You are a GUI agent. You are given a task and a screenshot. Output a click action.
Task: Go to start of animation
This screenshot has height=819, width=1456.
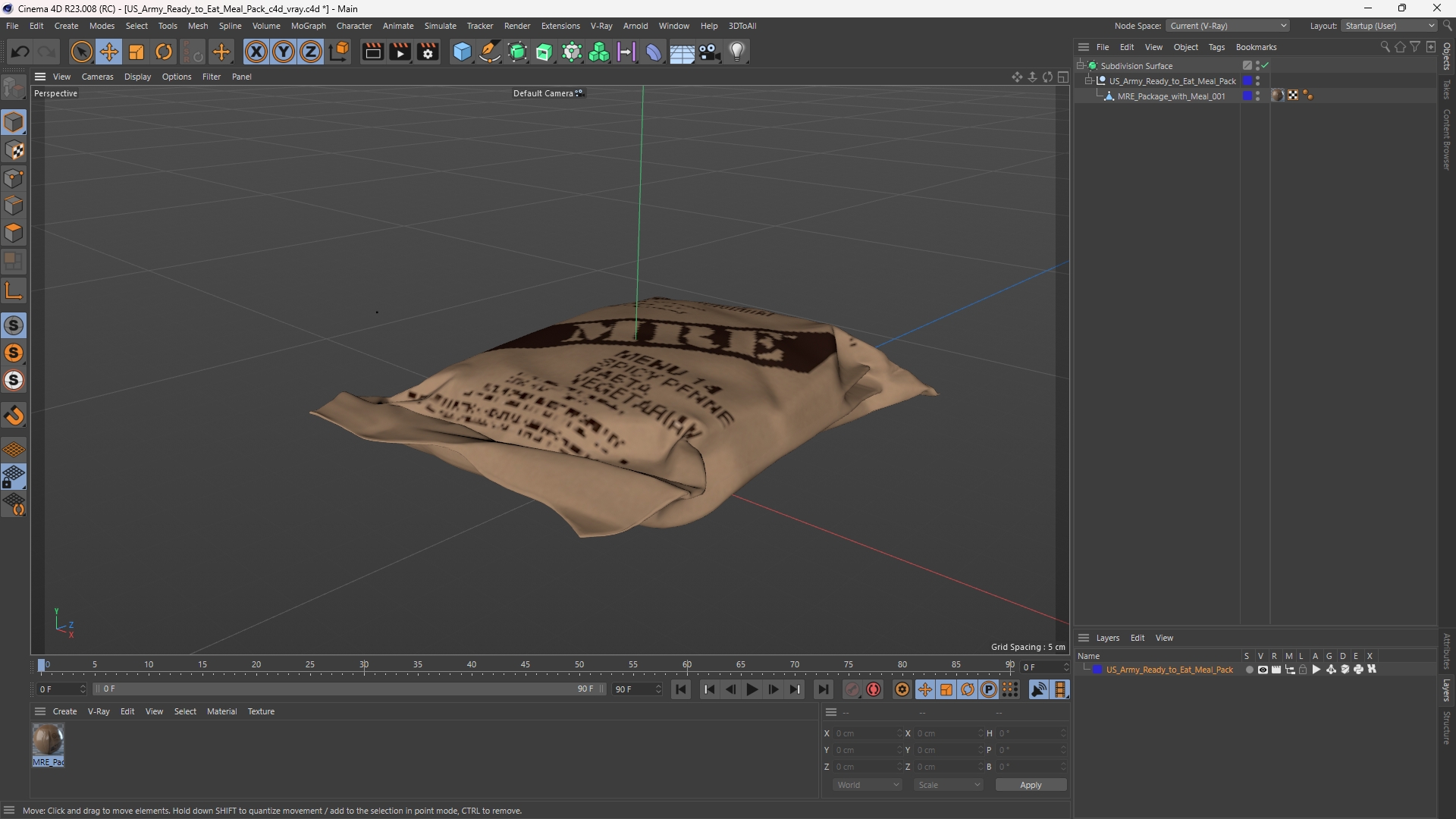pyautogui.click(x=681, y=689)
